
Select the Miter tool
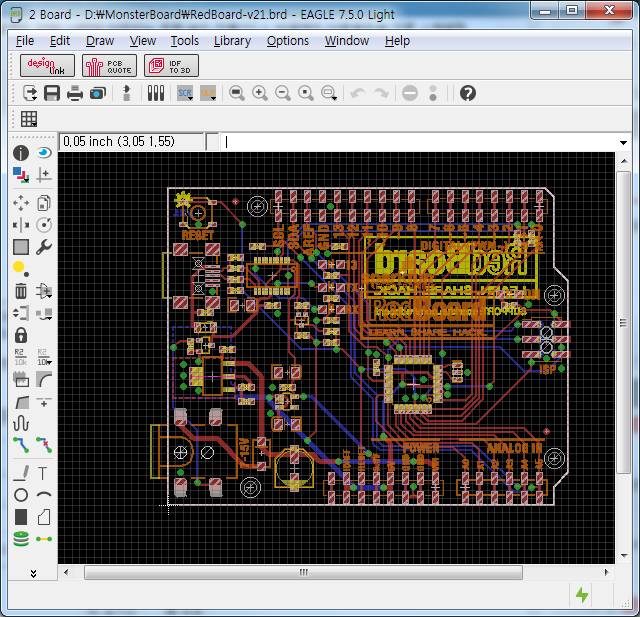click(x=44, y=380)
